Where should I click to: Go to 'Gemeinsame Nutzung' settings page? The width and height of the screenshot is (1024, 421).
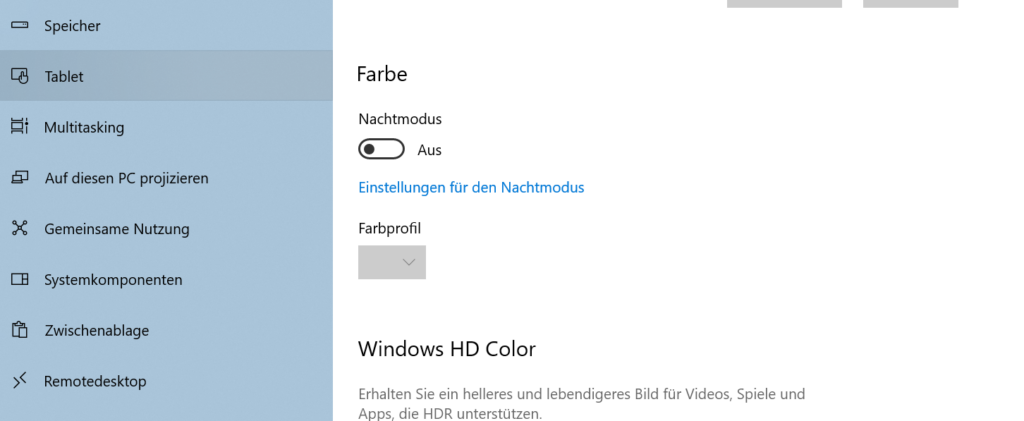pyautogui.click(x=116, y=229)
